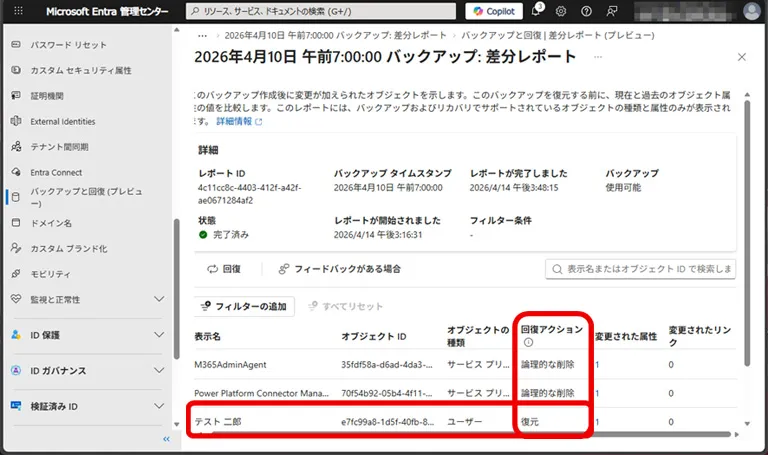Click the 回復アクション info icon
Screen dimensions: 768x455
[528, 342]
